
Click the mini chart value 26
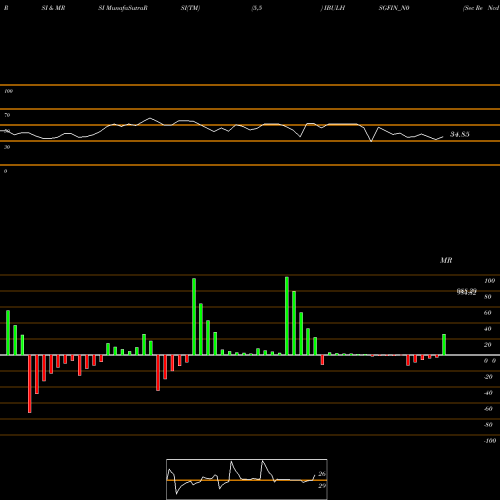(x=322, y=474)
